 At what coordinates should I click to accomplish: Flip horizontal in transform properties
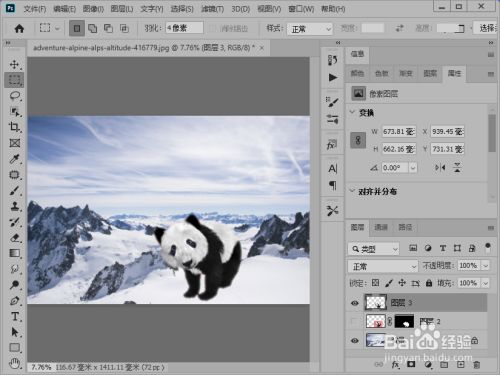click(x=440, y=168)
